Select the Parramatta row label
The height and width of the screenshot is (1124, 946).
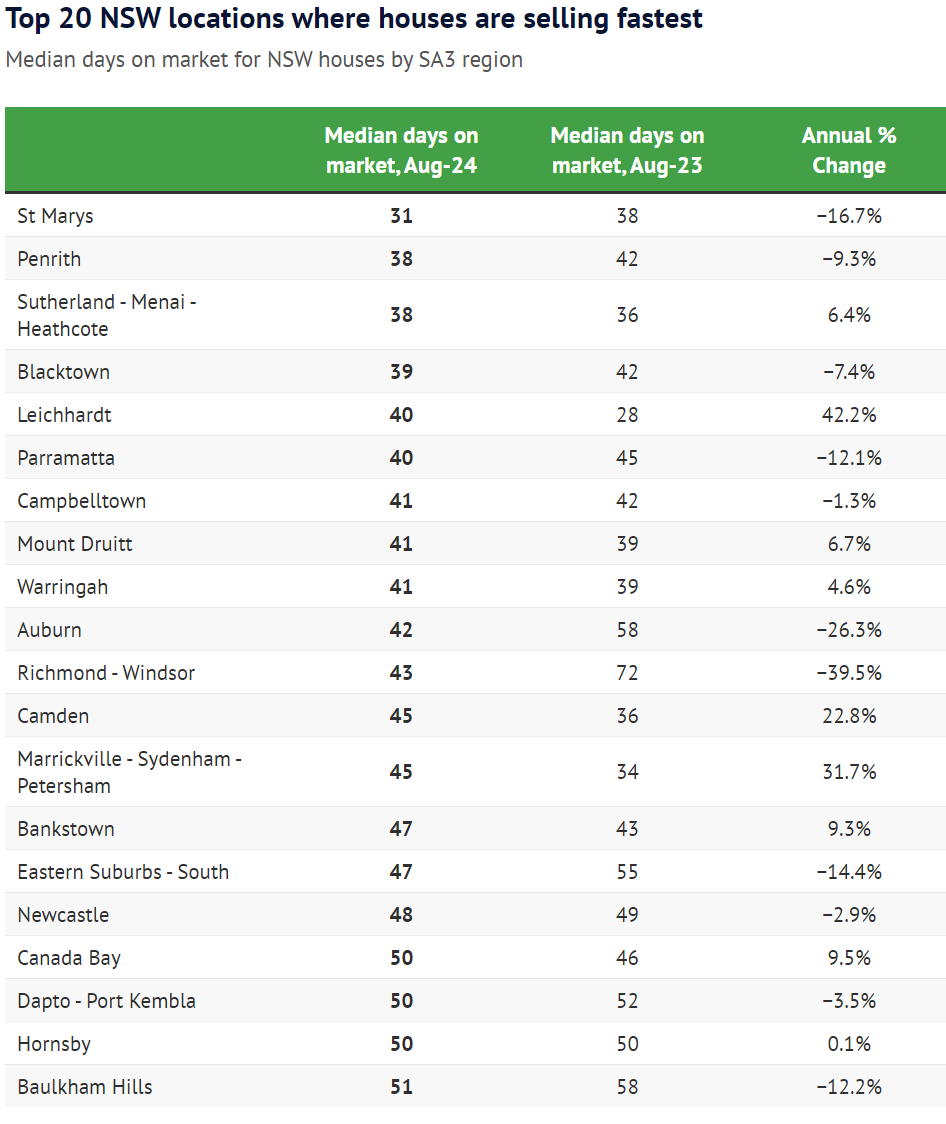(x=66, y=457)
